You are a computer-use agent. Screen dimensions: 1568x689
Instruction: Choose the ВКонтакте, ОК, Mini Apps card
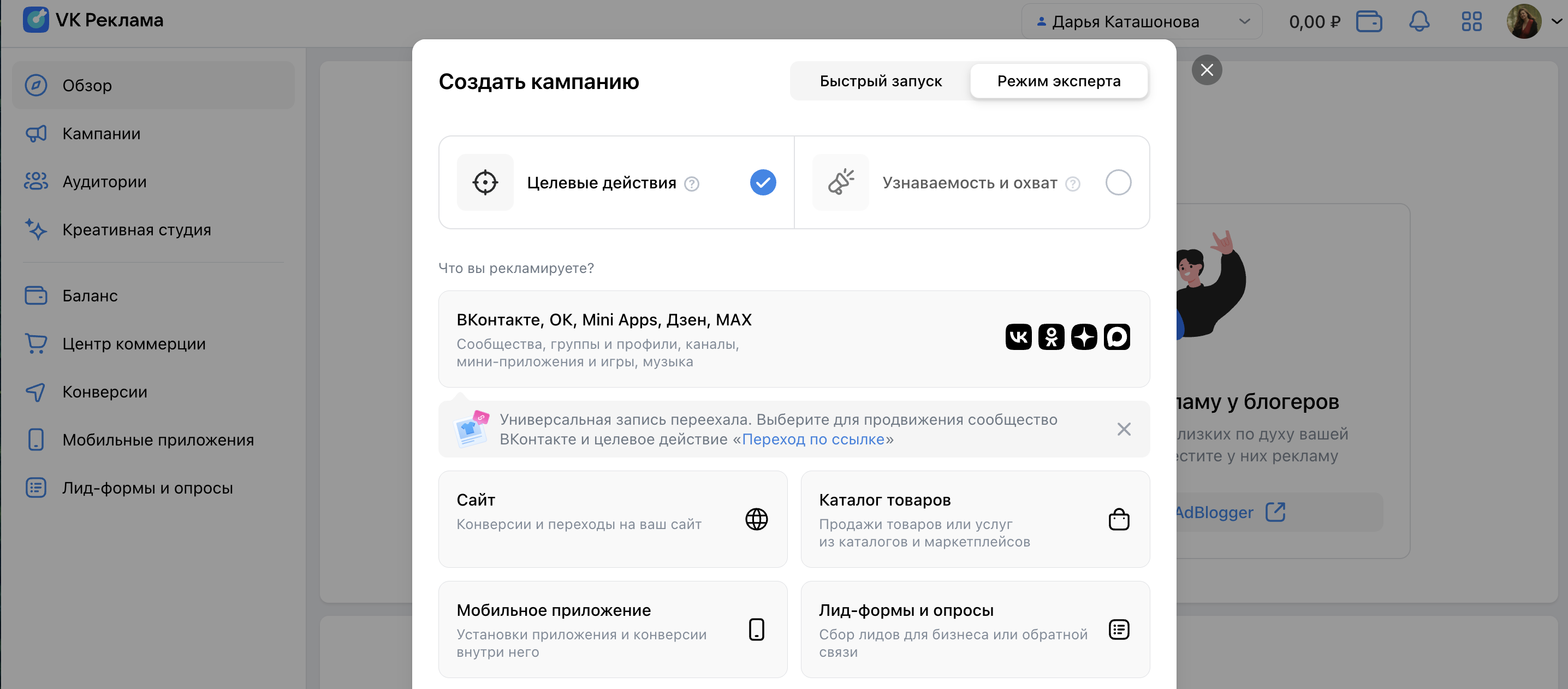pos(794,339)
